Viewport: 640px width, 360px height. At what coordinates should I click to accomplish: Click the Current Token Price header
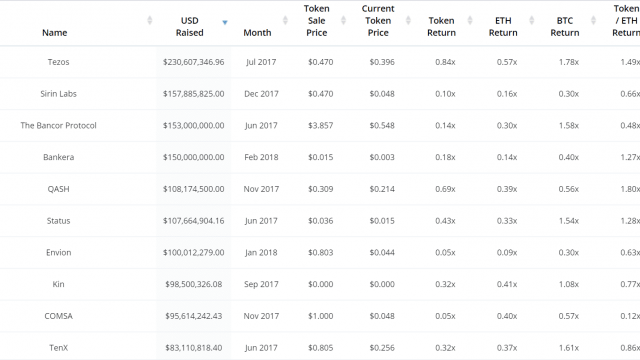[x=378, y=20]
